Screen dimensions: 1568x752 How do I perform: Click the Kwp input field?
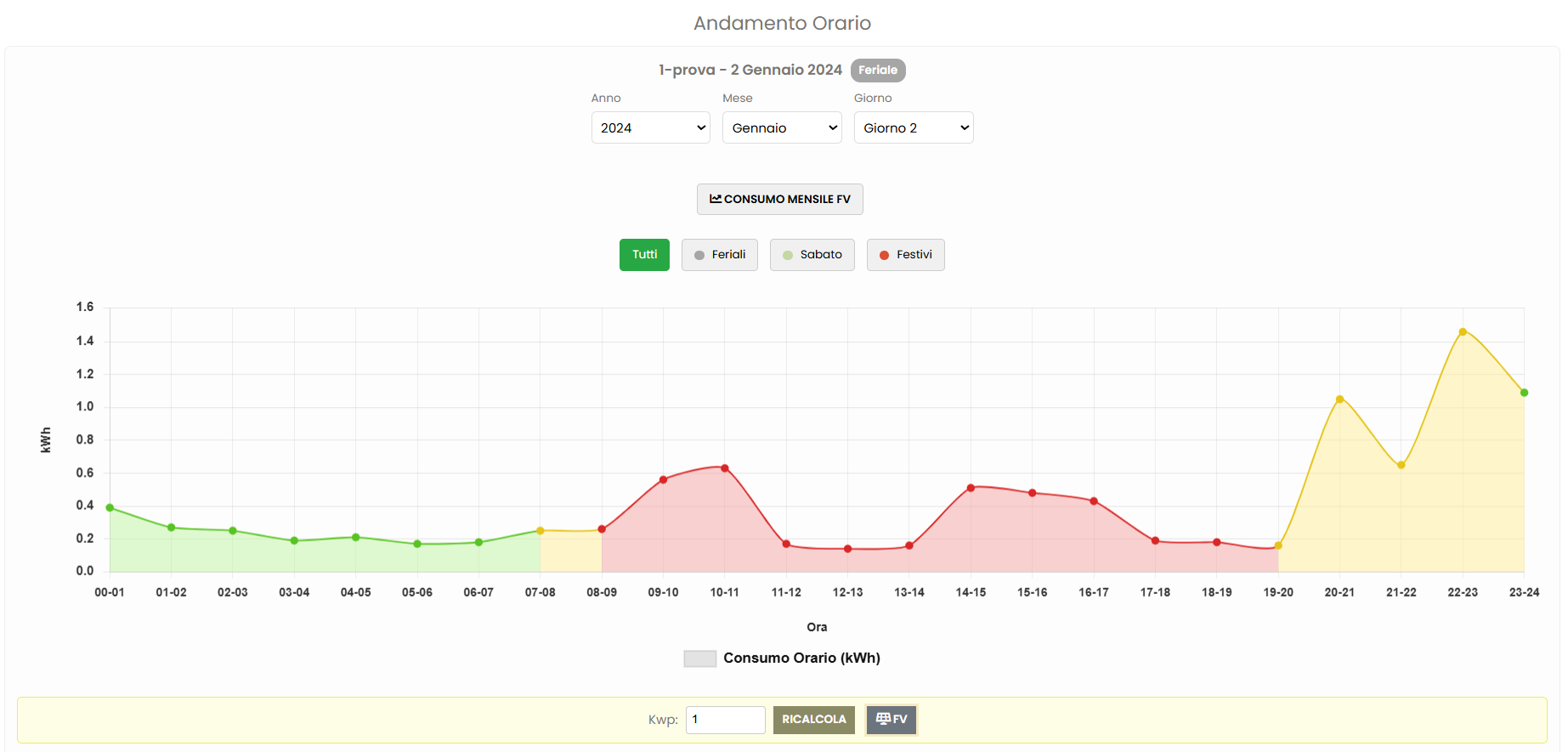tap(725, 720)
